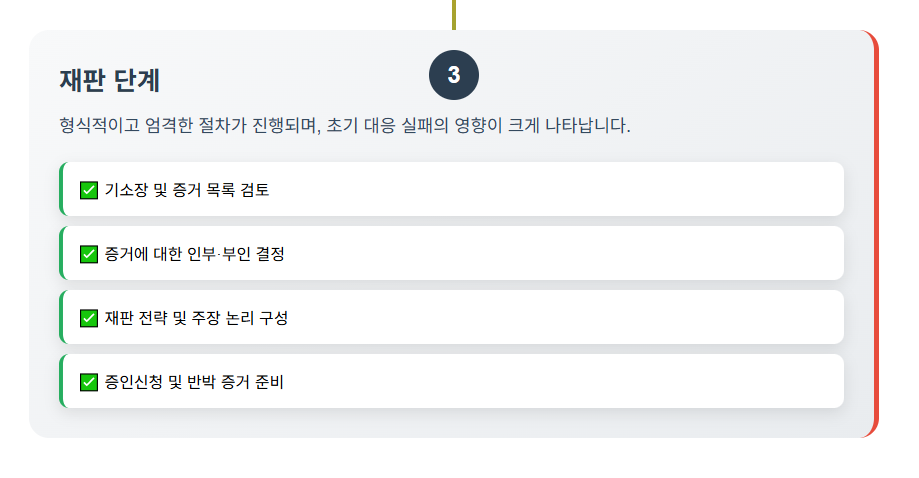Click the 재판 단계 heading
The image size is (919, 478).
click(x=110, y=79)
